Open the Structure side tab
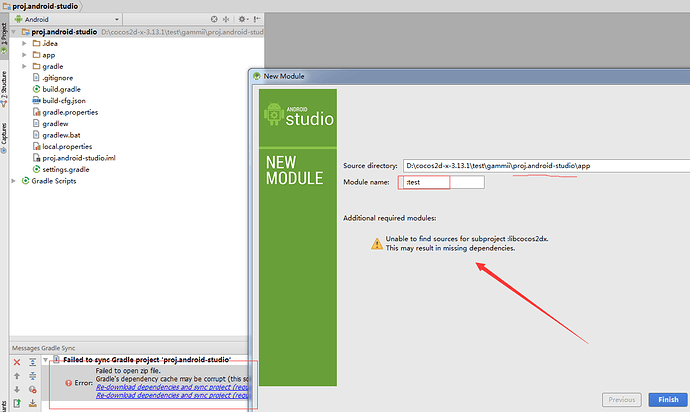The image size is (690, 412). point(4,89)
